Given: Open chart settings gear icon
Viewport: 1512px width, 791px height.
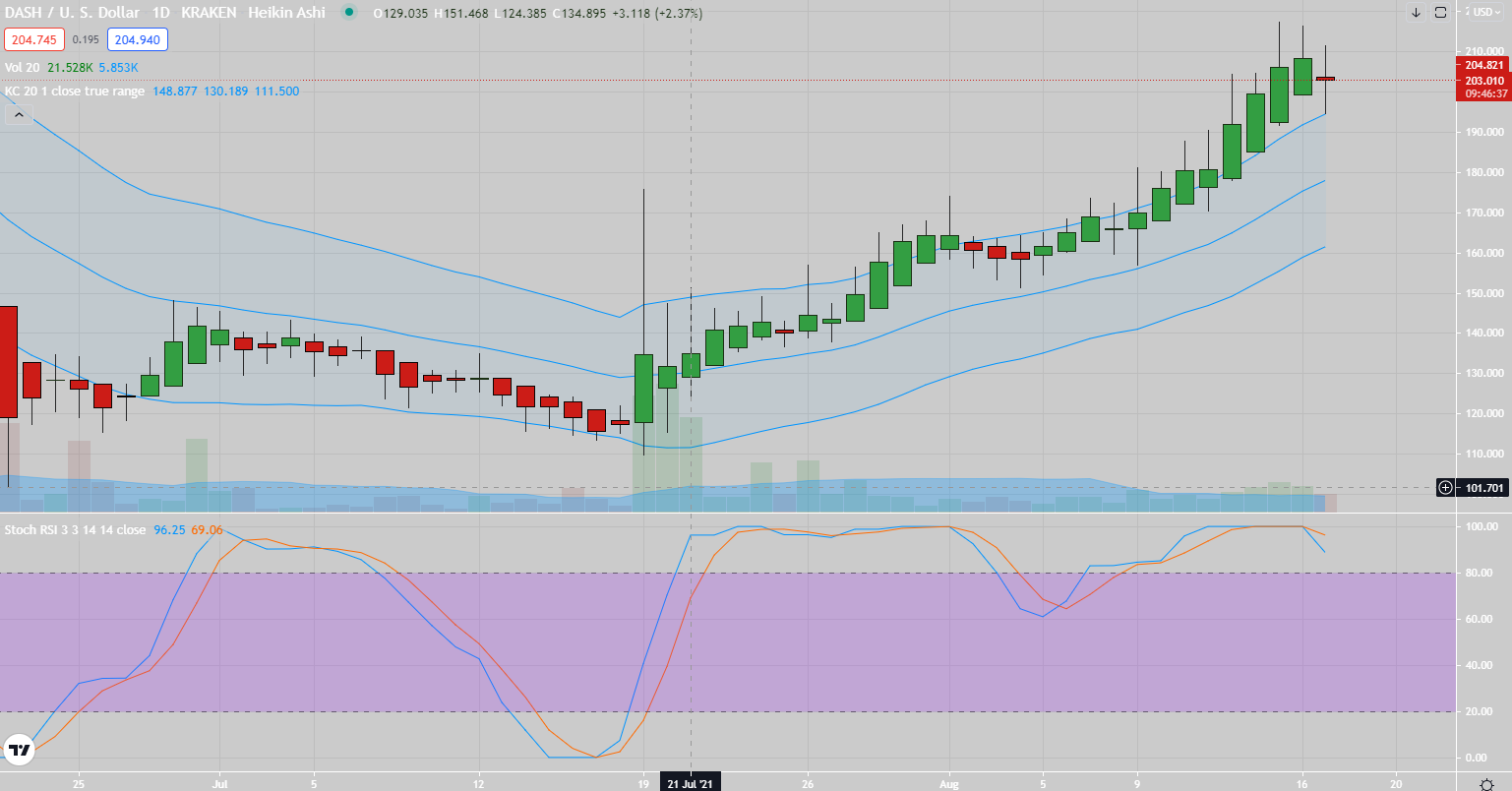Looking at the screenshot, I should 1486,784.
